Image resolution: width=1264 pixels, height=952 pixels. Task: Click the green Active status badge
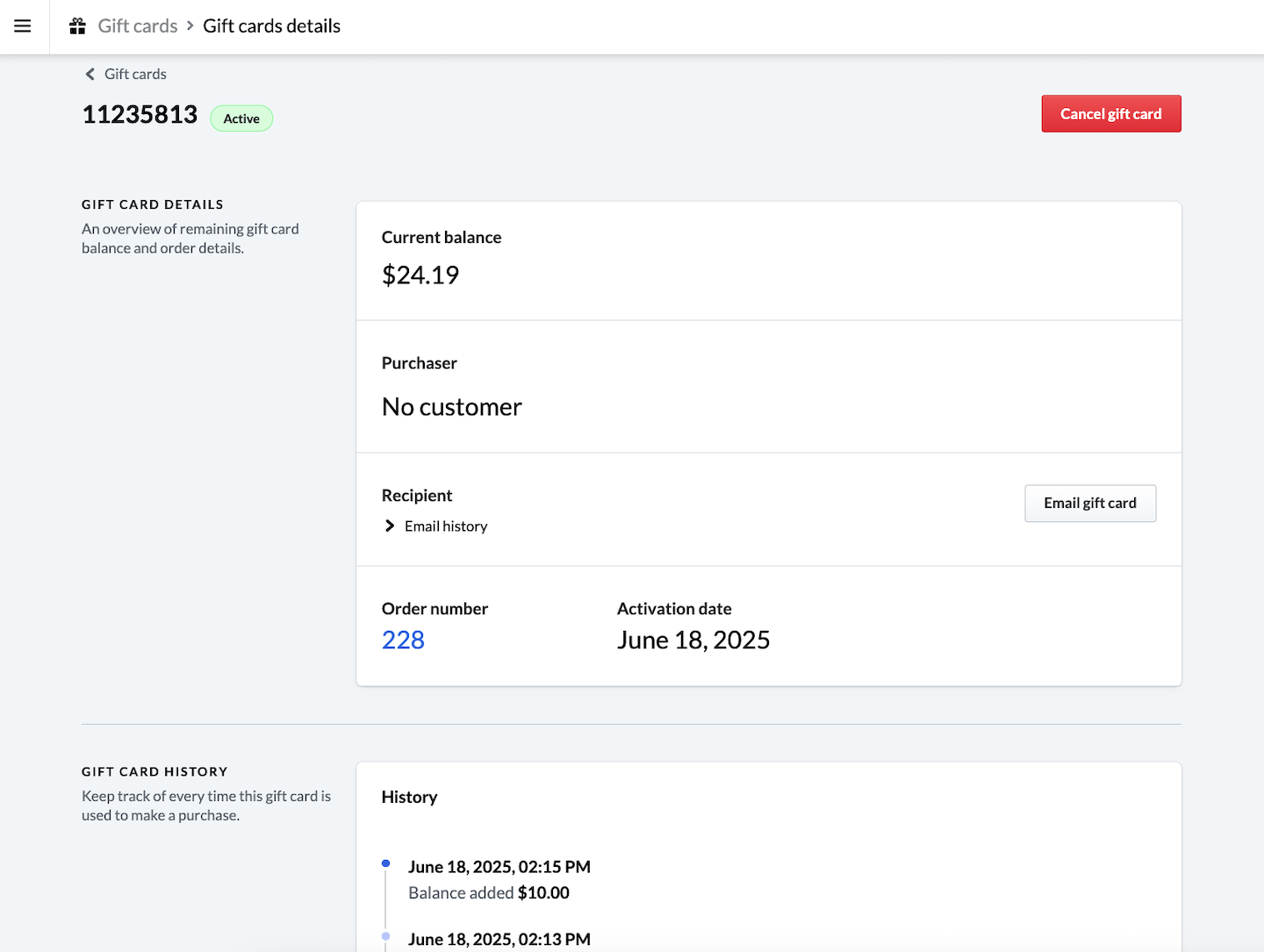coord(241,118)
